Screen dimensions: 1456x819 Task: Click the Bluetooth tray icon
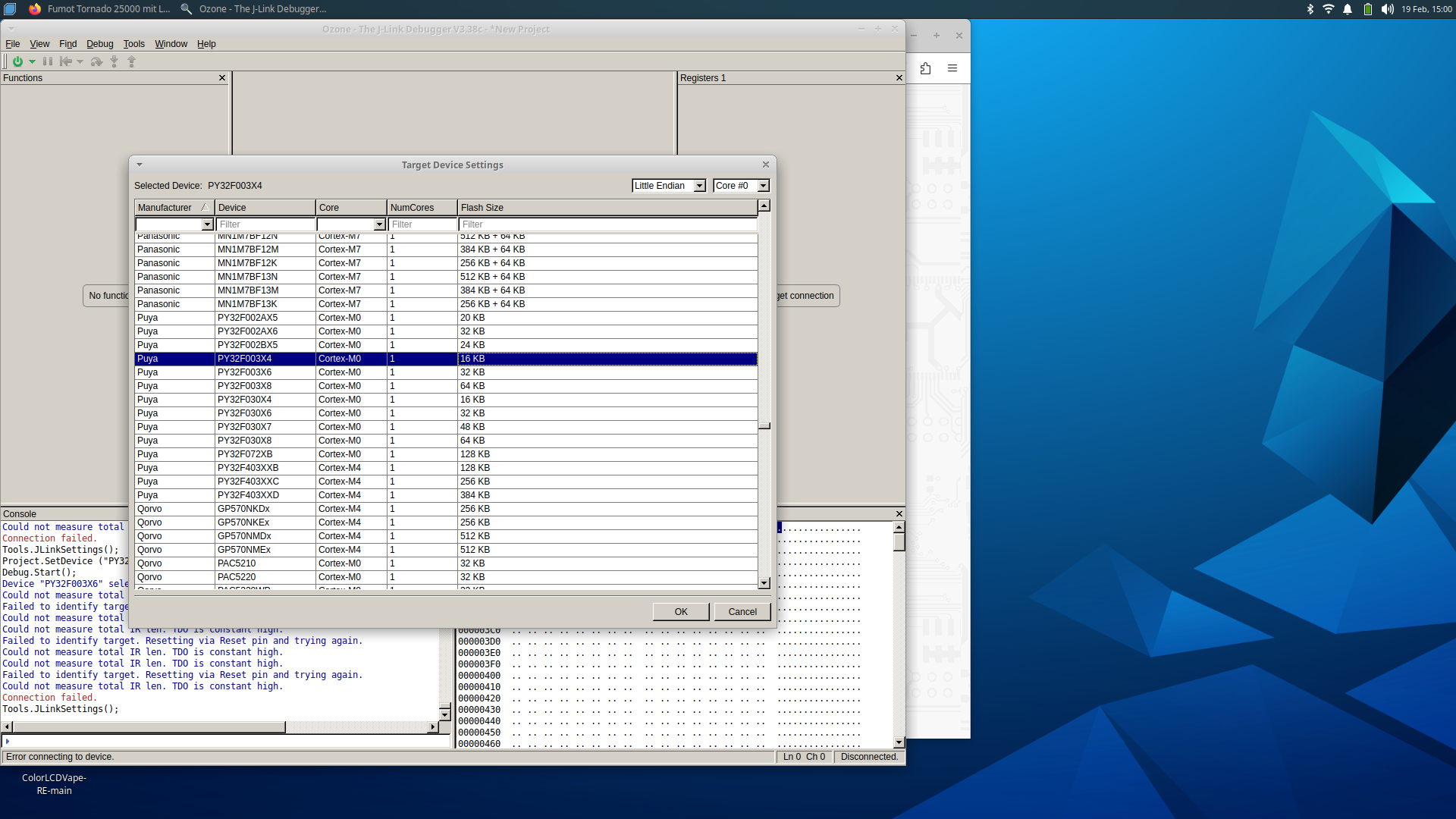point(1310,9)
